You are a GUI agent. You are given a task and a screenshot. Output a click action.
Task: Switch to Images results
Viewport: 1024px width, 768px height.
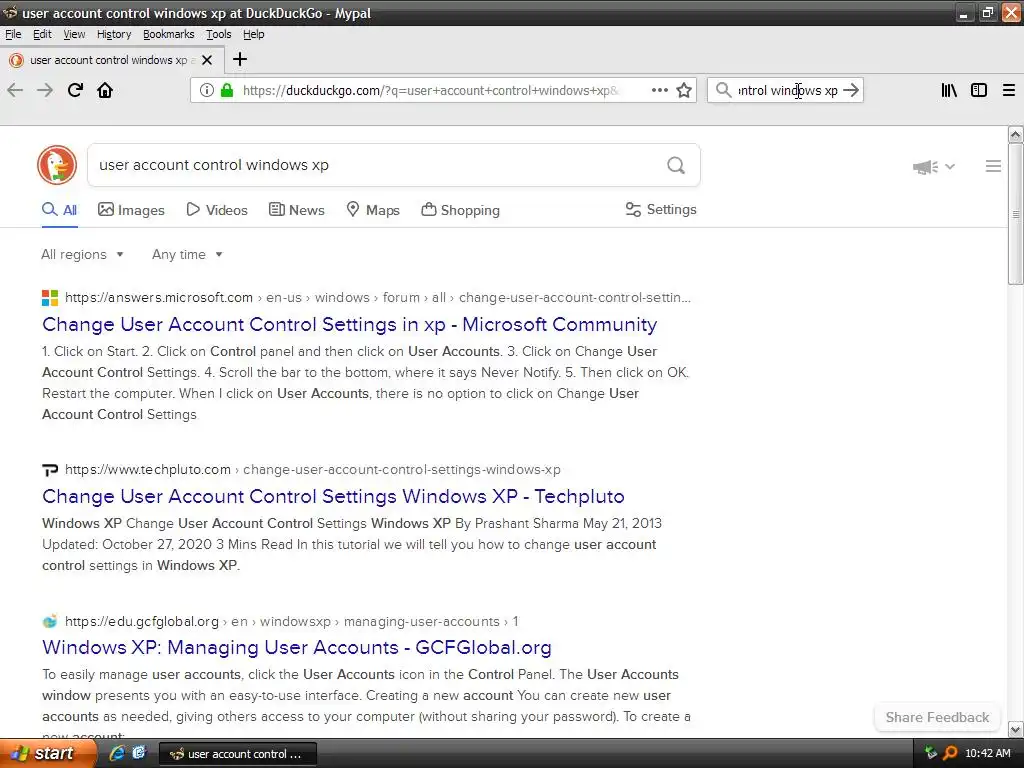pyautogui.click(x=131, y=210)
